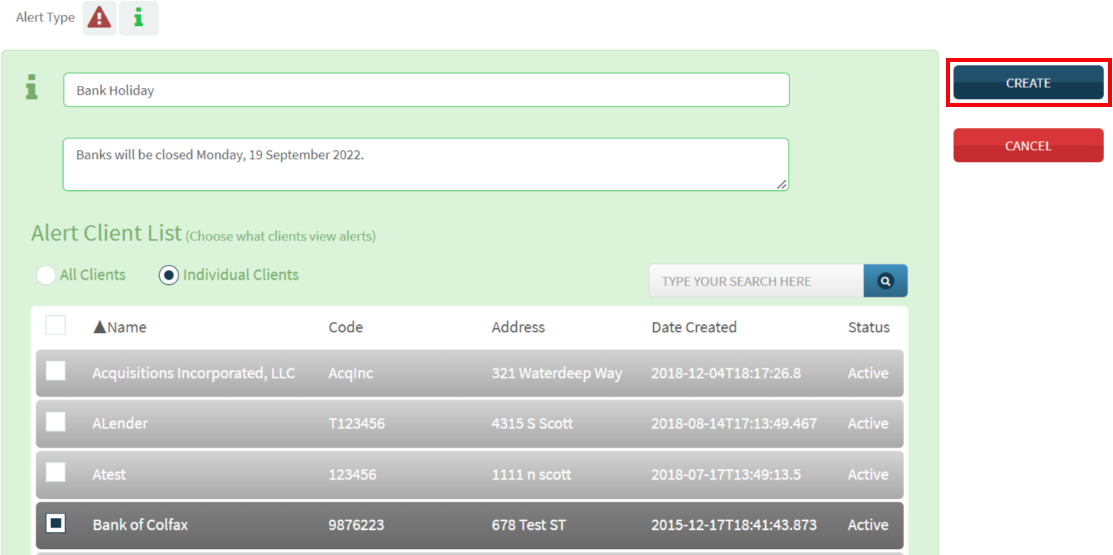Click the 1111 n scott address

coord(532,475)
